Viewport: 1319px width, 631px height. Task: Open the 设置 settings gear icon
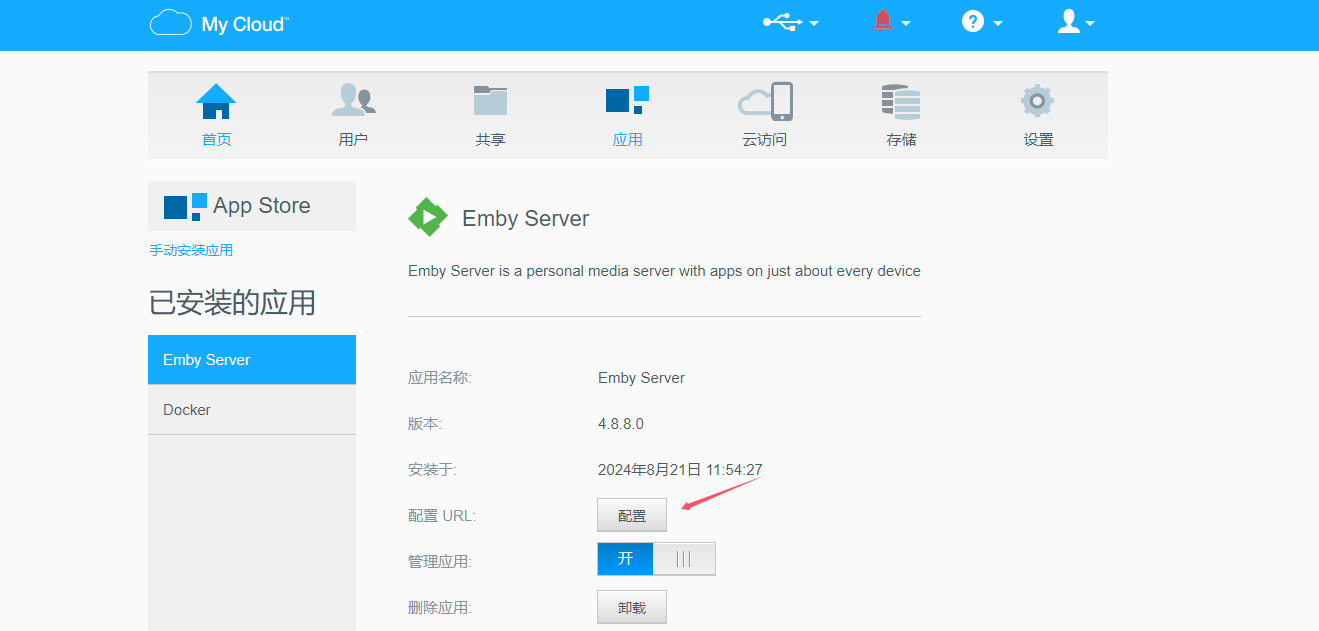[1038, 101]
